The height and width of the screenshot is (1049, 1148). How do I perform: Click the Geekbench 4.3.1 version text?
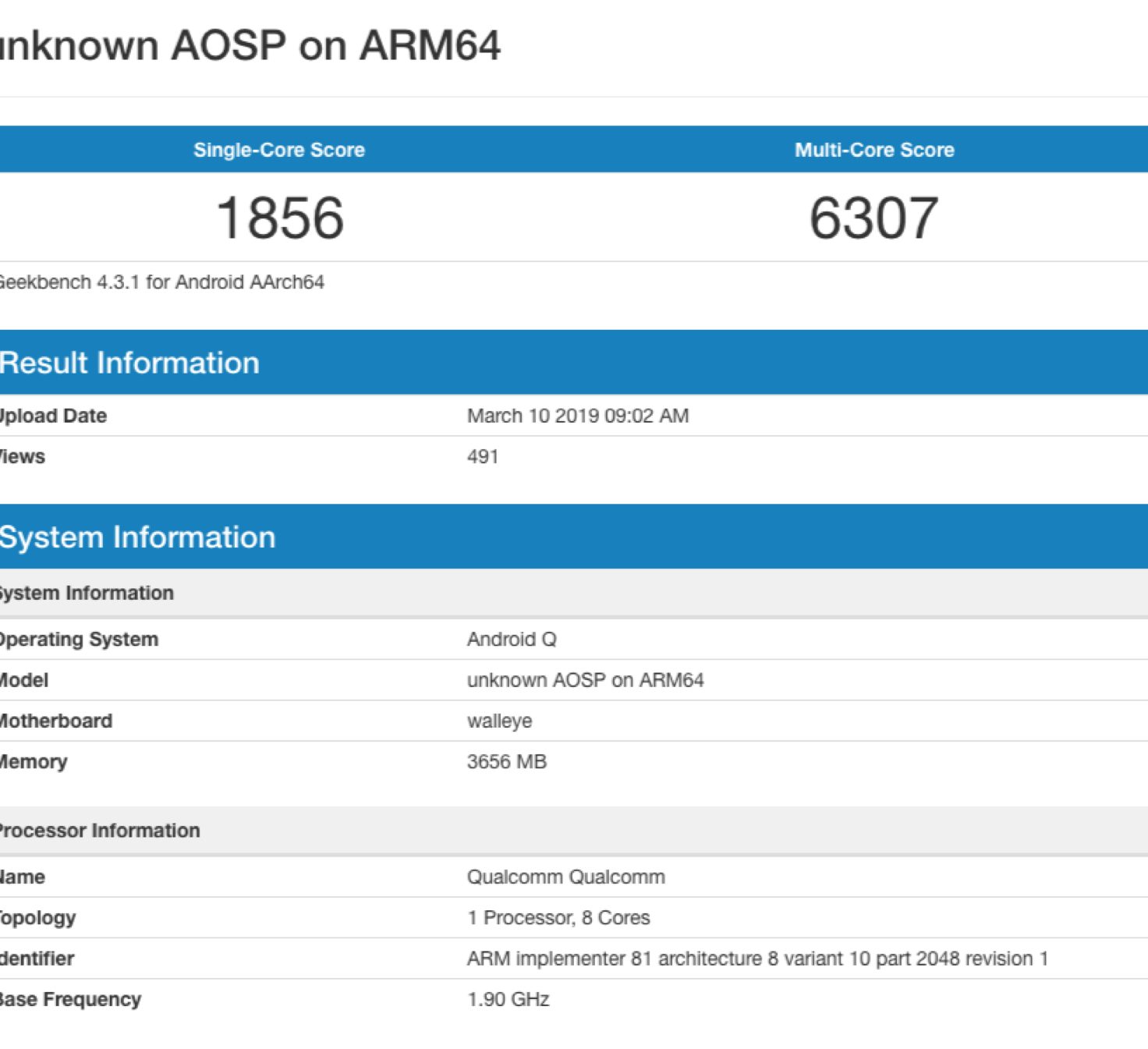161,282
